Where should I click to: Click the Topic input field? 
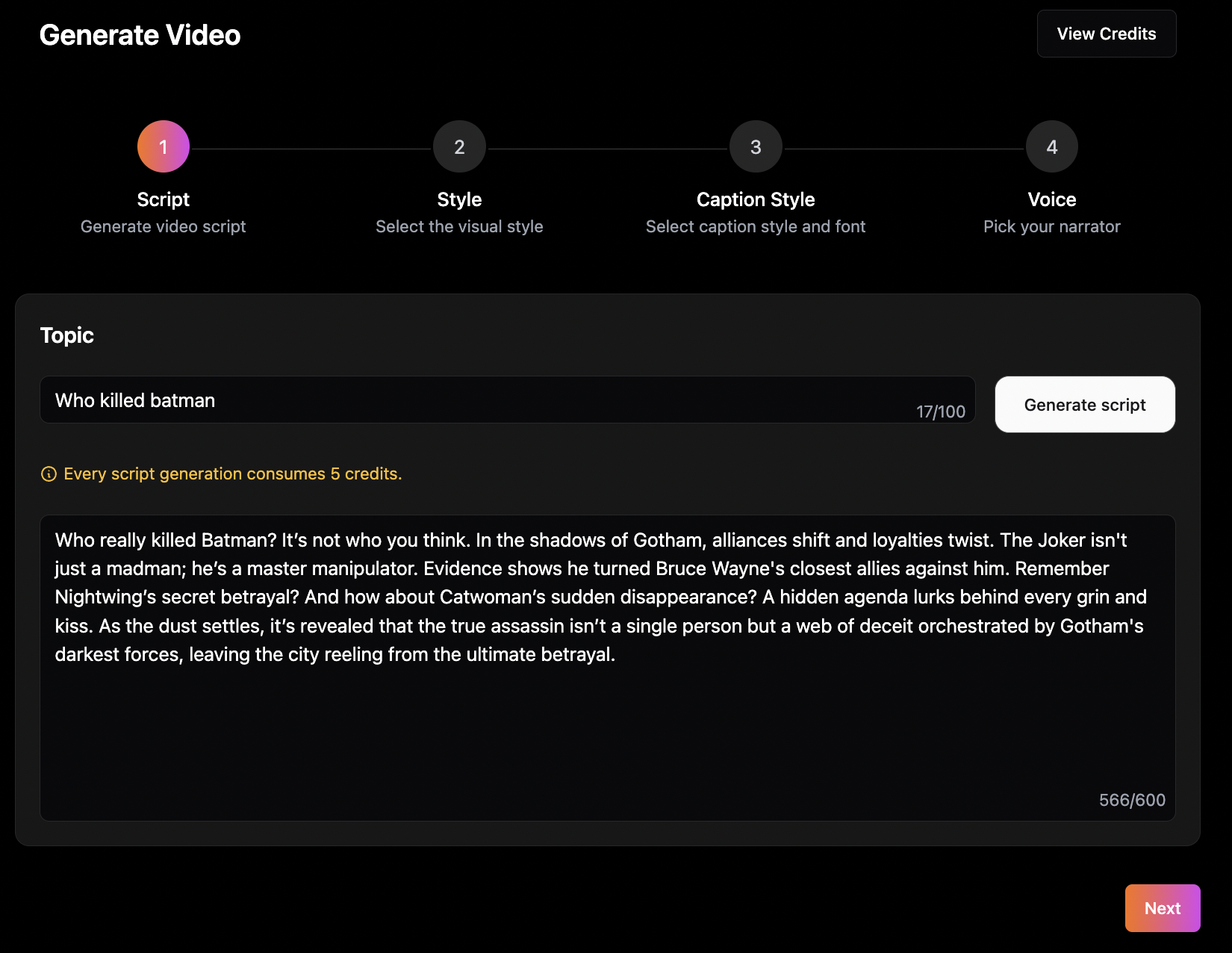507,400
